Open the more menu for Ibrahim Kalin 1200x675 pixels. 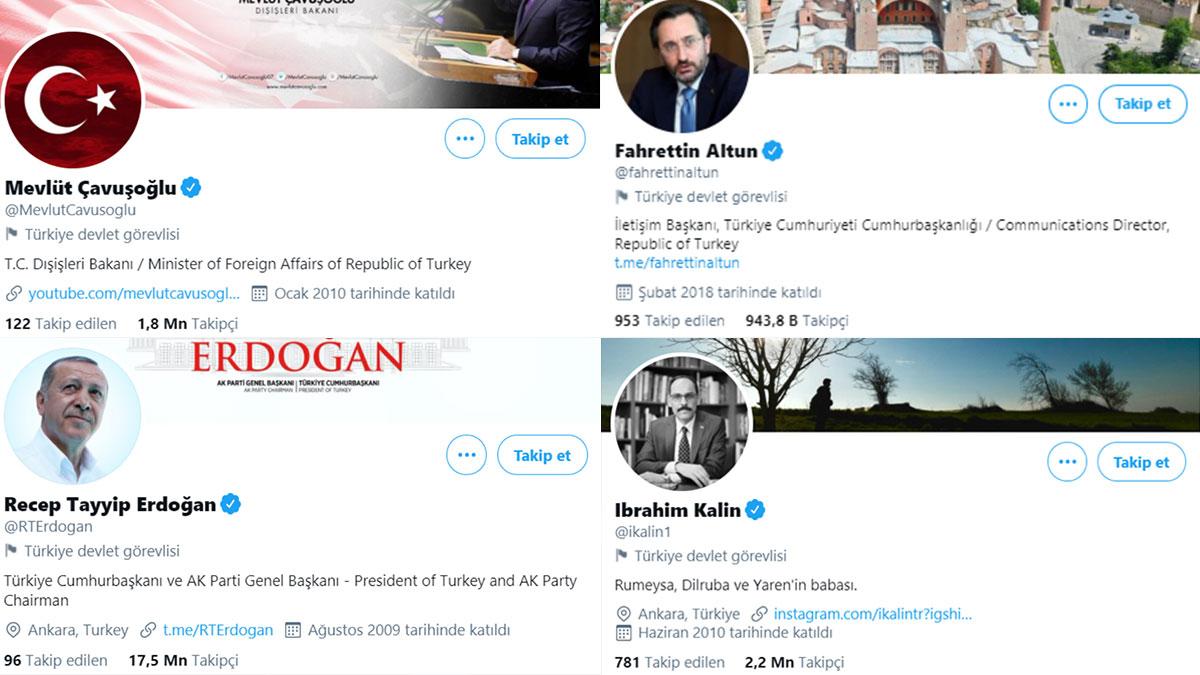click(1067, 462)
